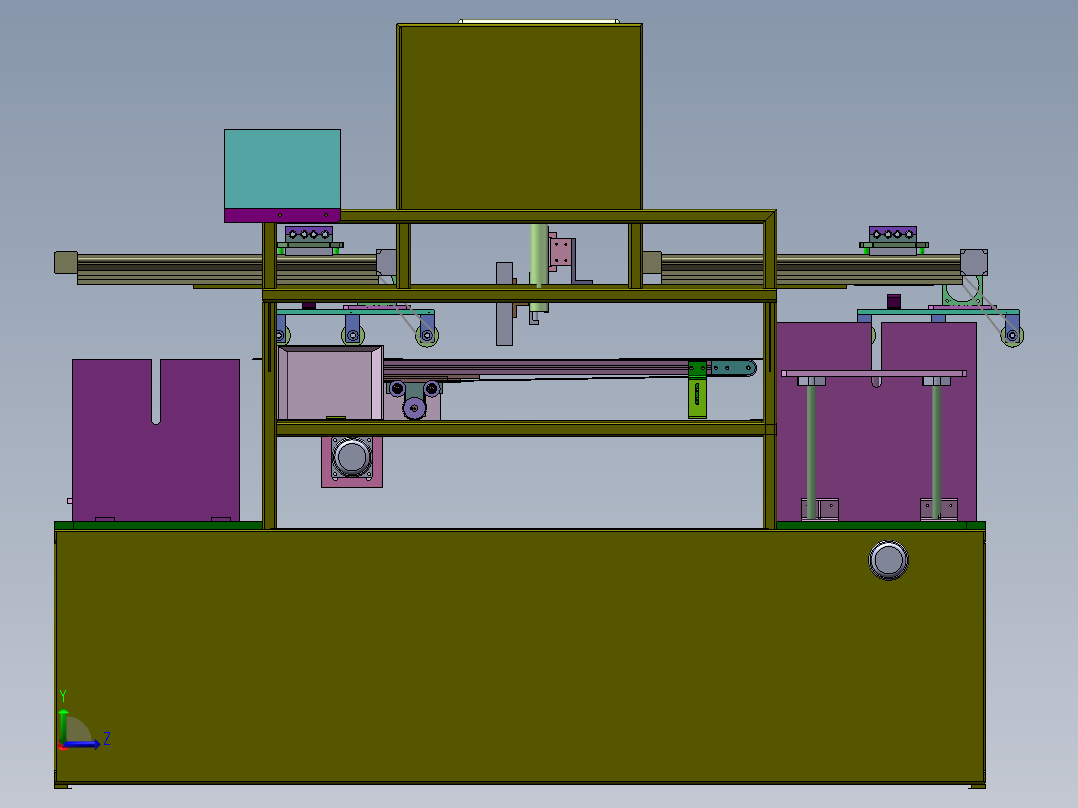Select the pink horizontal plate on green posts
1078x808 pixels.
(874, 373)
